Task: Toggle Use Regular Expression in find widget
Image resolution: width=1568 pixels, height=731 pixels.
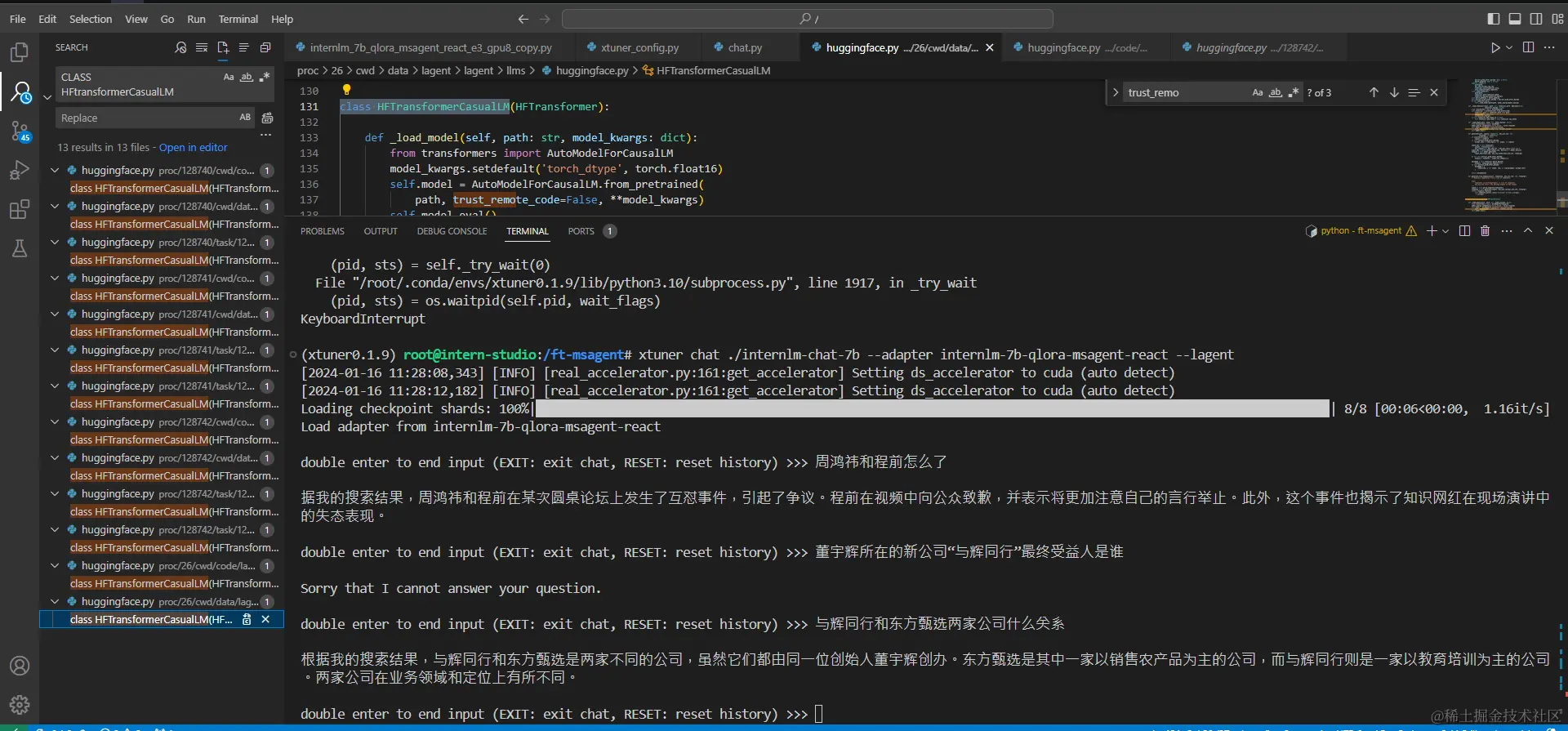Action: tap(1294, 92)
